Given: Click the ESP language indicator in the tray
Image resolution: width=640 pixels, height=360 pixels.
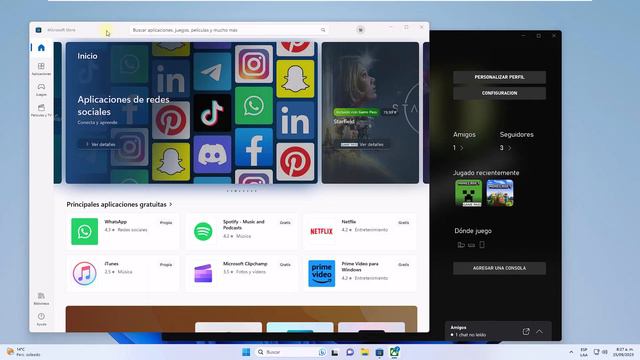Looking at the screenshot, I should coord(584,352).
